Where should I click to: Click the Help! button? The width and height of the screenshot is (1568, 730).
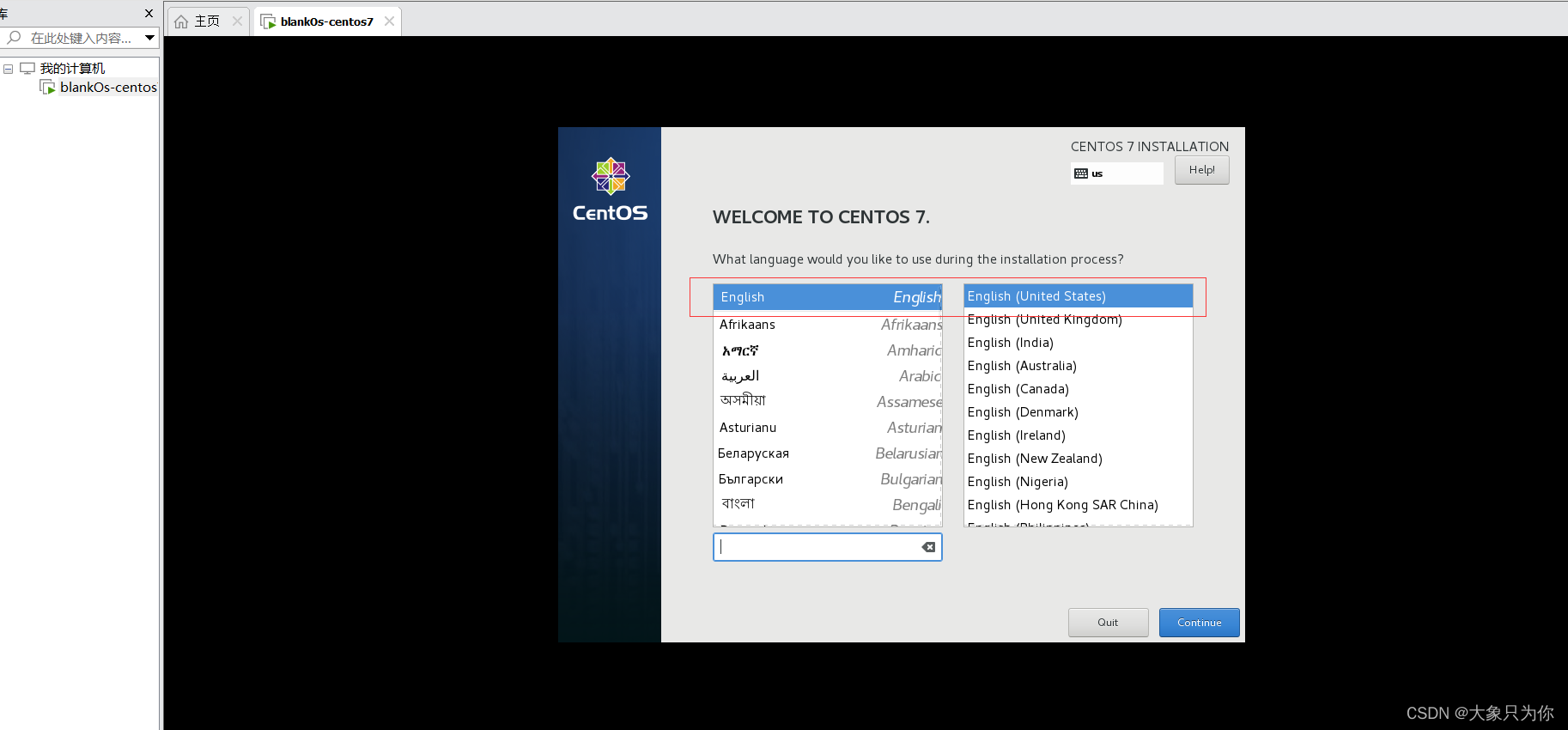1201,170
